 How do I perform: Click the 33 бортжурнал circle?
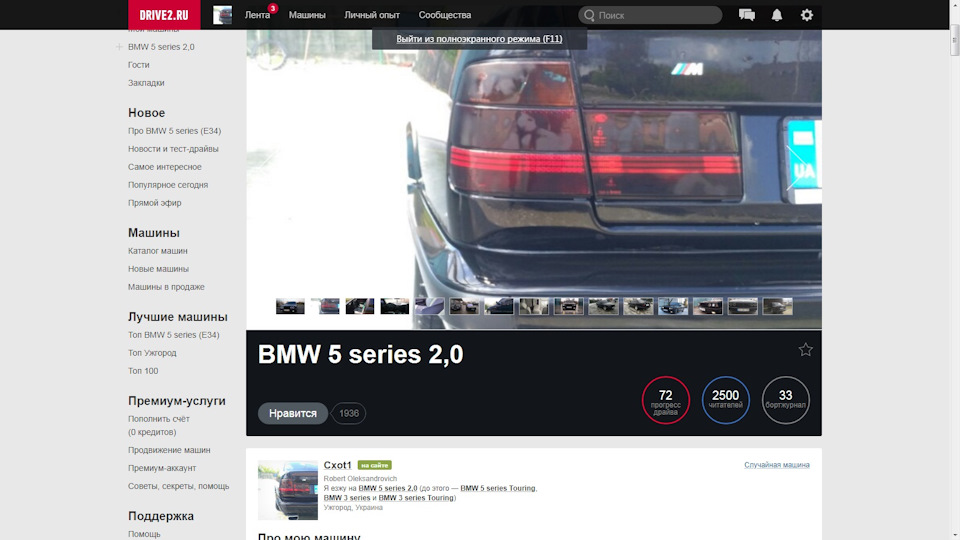786,400
